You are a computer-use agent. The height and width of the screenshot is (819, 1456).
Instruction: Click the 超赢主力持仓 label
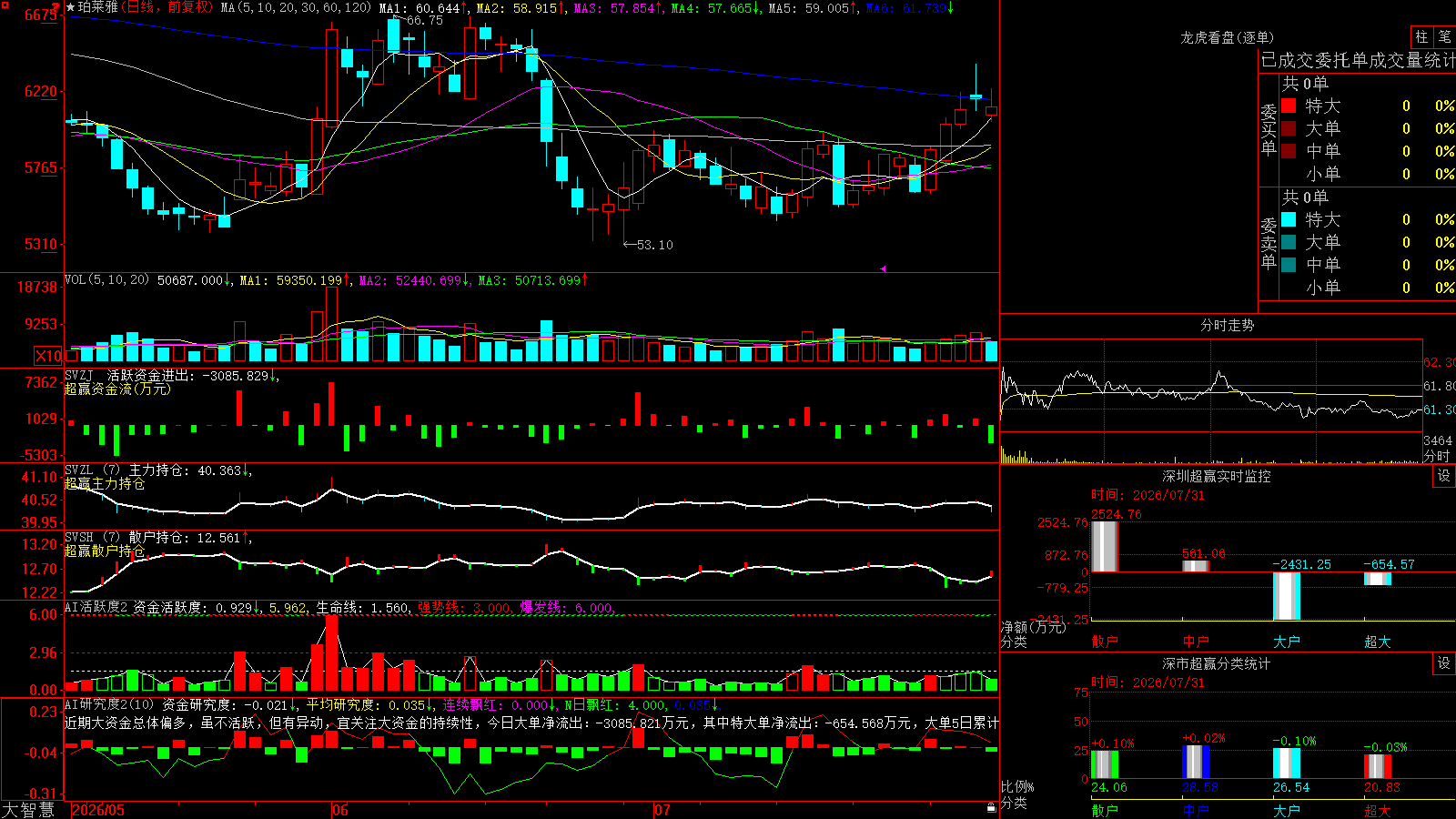click(x=105, y=484)
